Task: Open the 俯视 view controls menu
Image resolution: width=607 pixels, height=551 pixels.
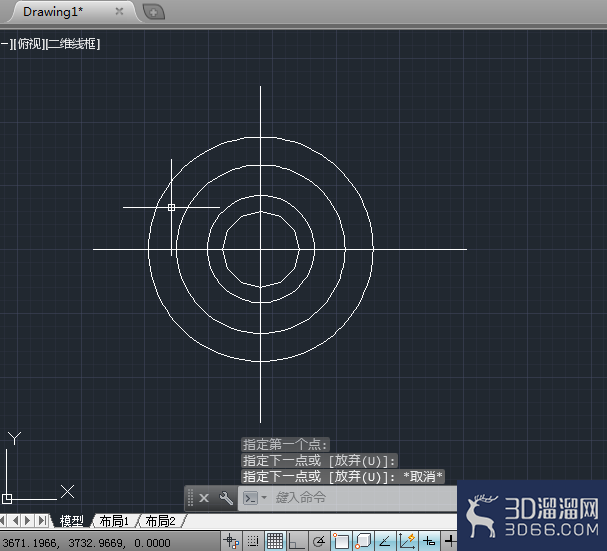Action: tap(30, 44)
